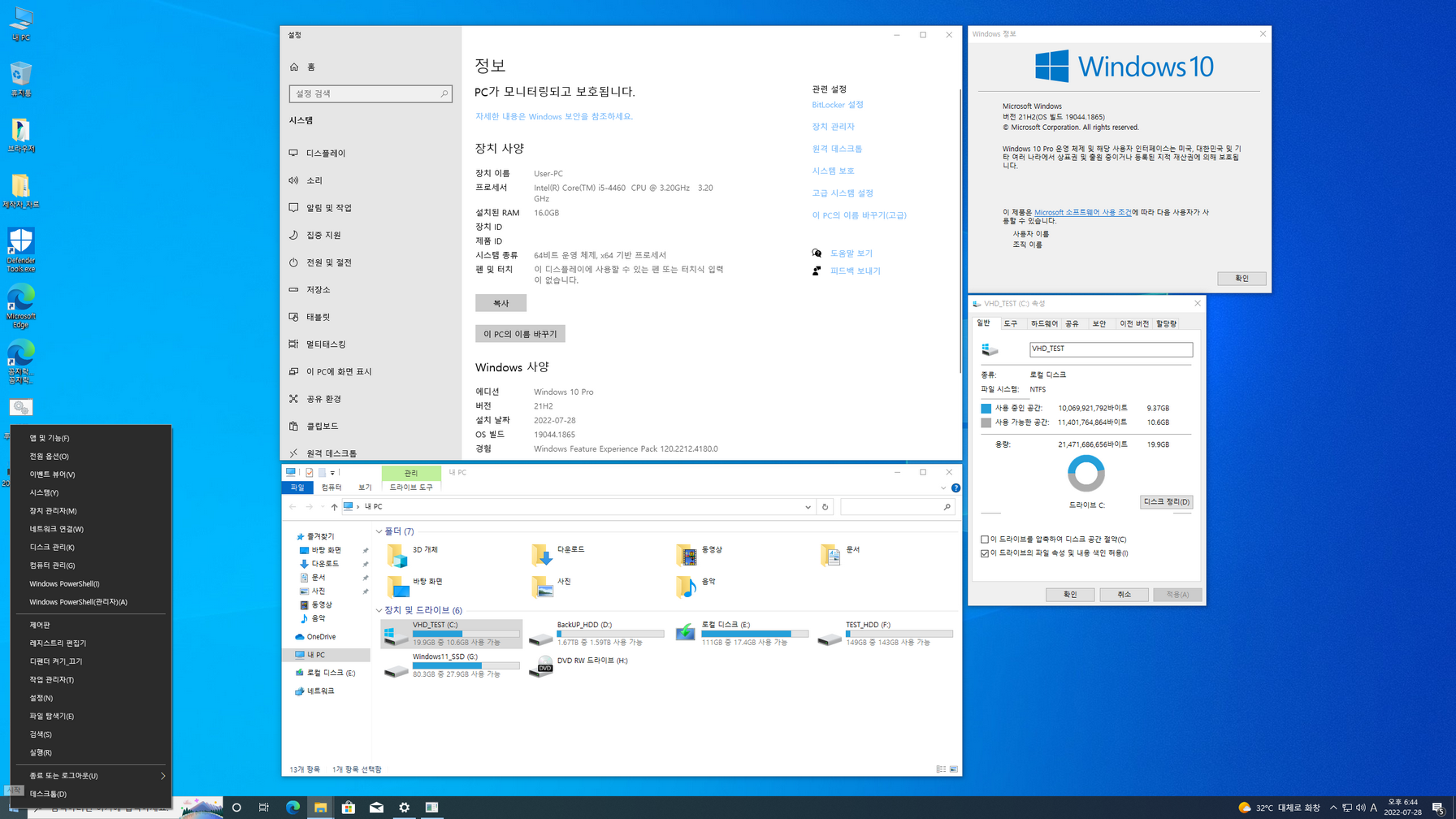Click 로컬 디스크 (E:) usage bar
Screen dimensions: 1456x819
click(x=755, y=634)
